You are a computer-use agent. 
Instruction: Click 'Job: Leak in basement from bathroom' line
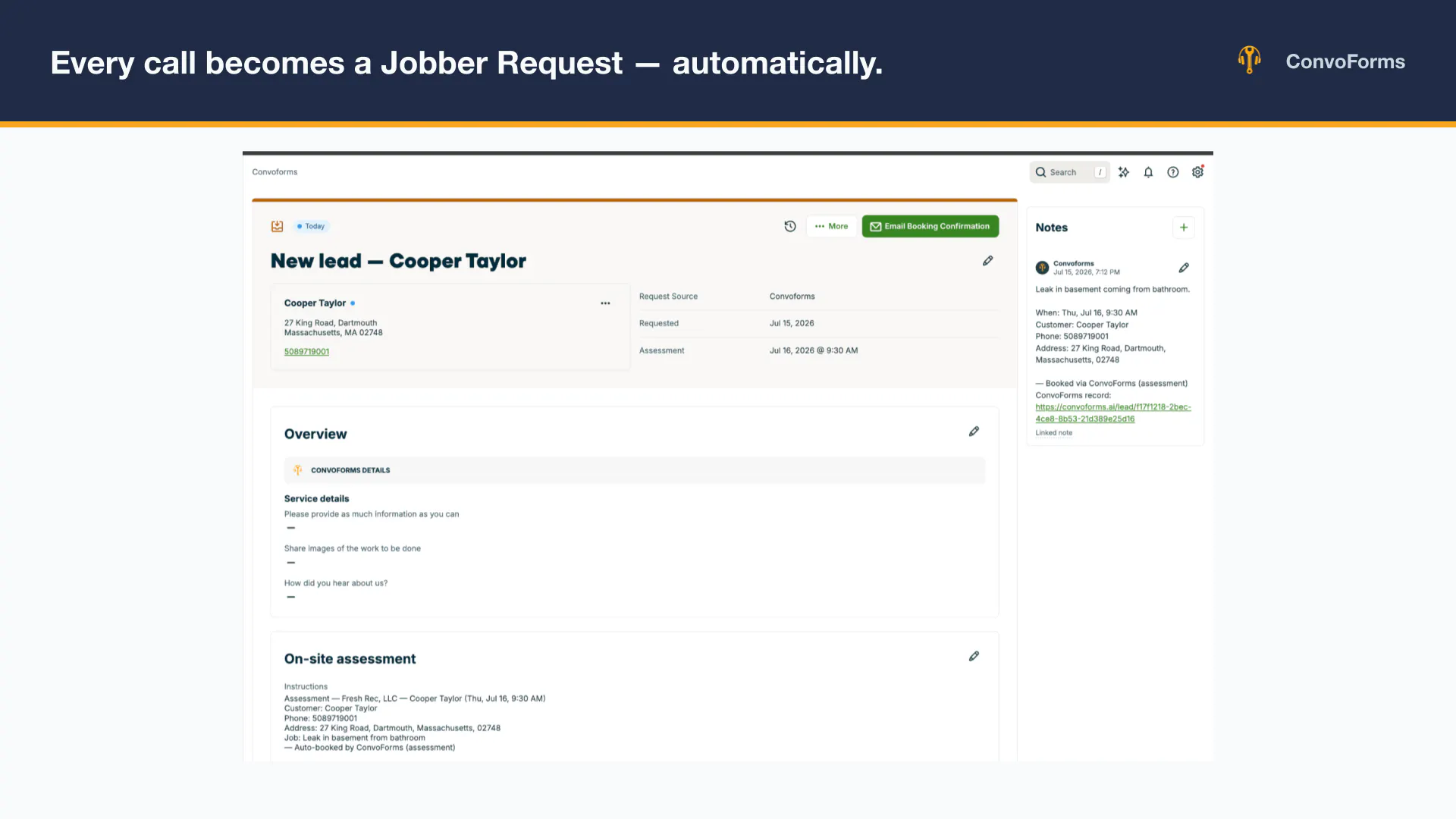[x=355, y=738]
